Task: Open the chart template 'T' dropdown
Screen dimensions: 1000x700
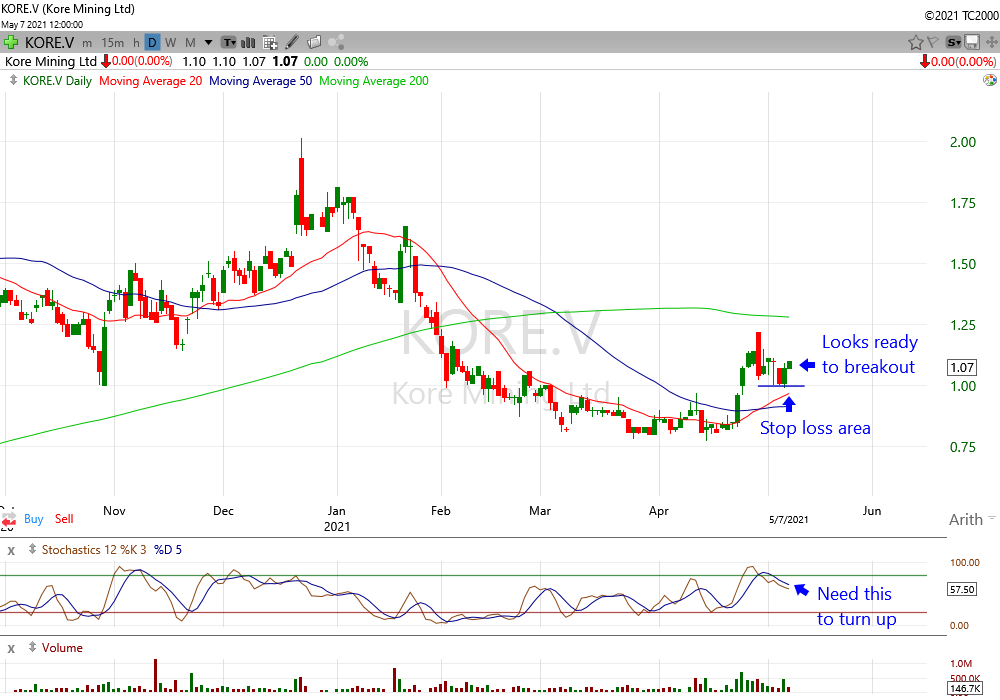Action: pyautogui.click(x=229, y=43)
